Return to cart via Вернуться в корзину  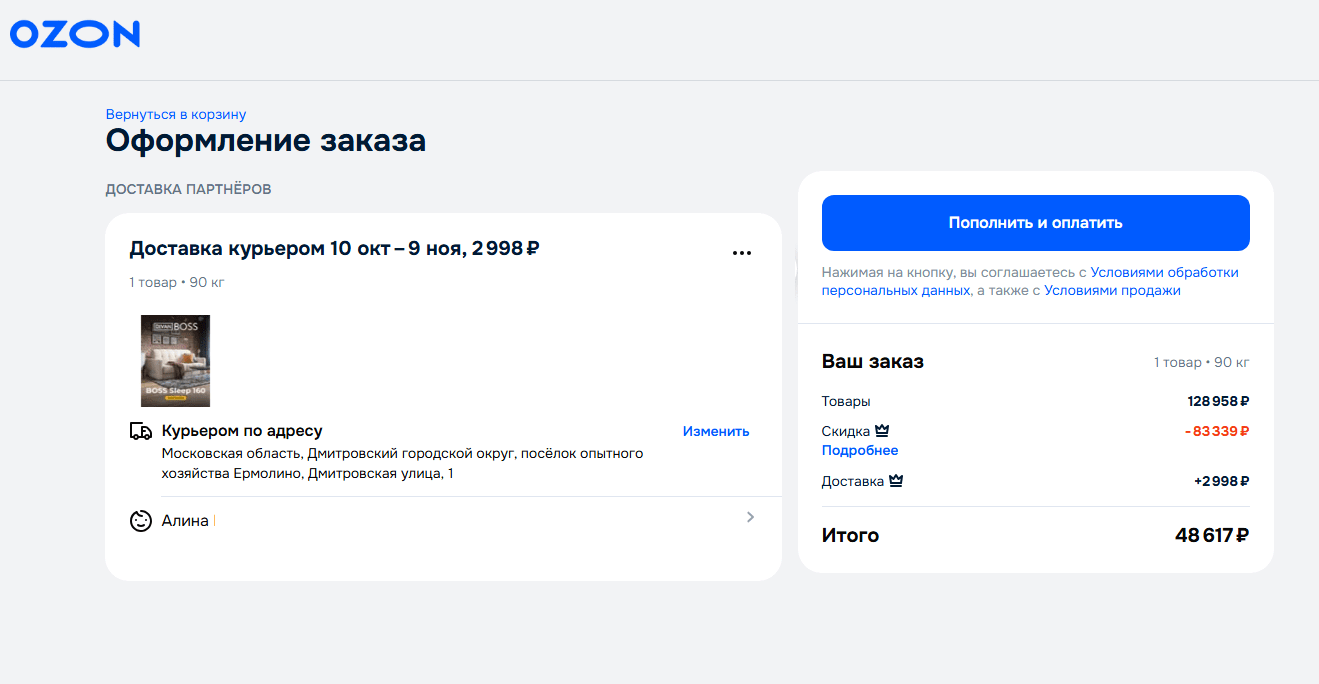point(176,114)
